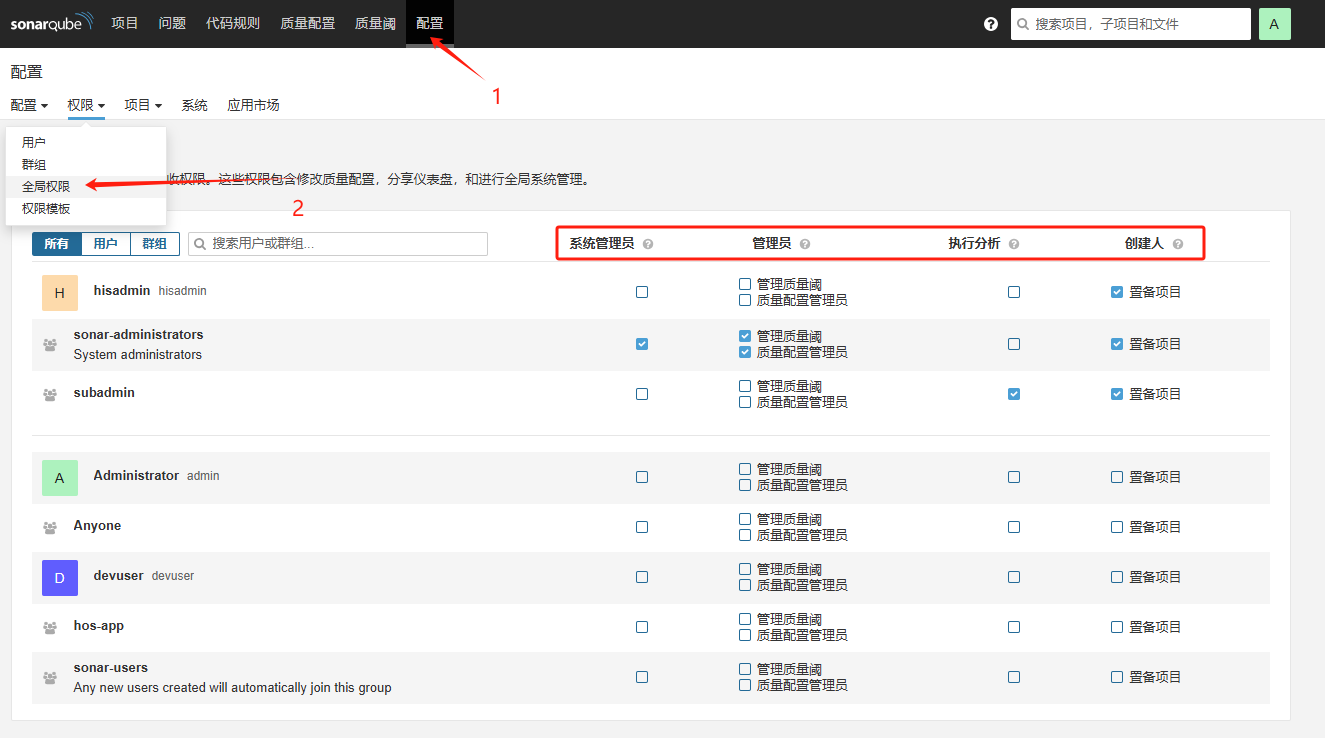Check 置备项目 for sonar-users
Screen dimensions: 1325x738
tap(1117, 677)
